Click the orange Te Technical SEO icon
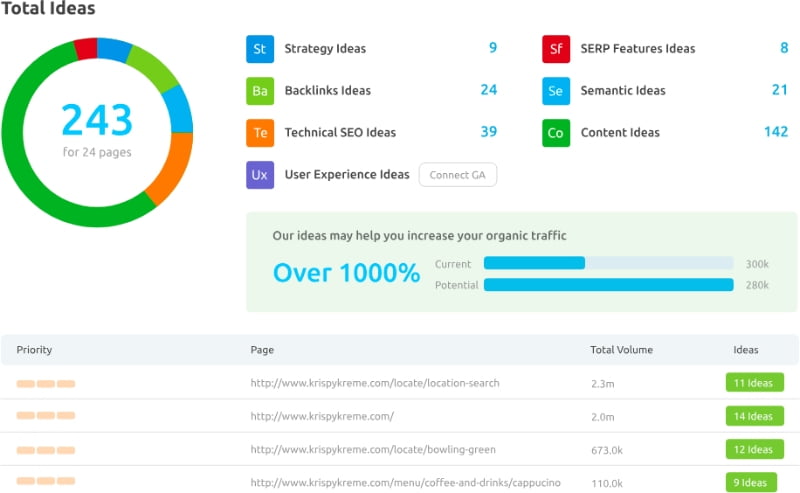 pos(260,133)
